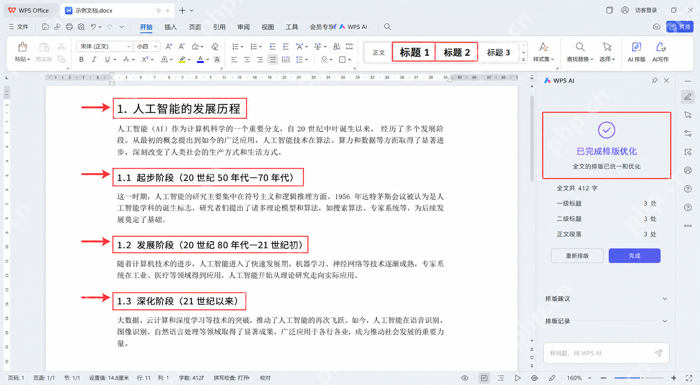Apply the 标题 1 style
Screen dimensions: 700x385
coord(414,52)
